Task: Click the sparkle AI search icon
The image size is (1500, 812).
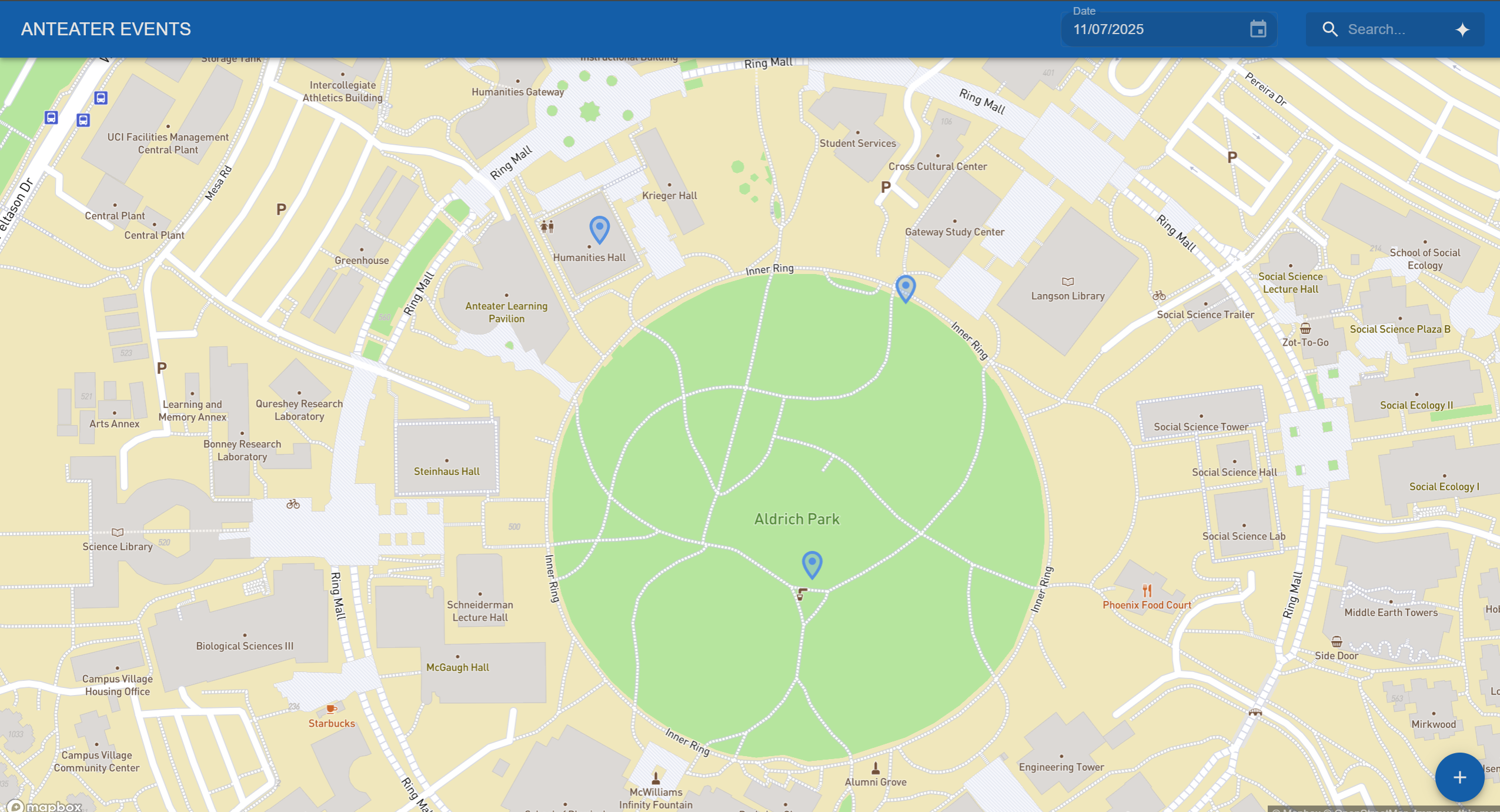Action: 1462,29
